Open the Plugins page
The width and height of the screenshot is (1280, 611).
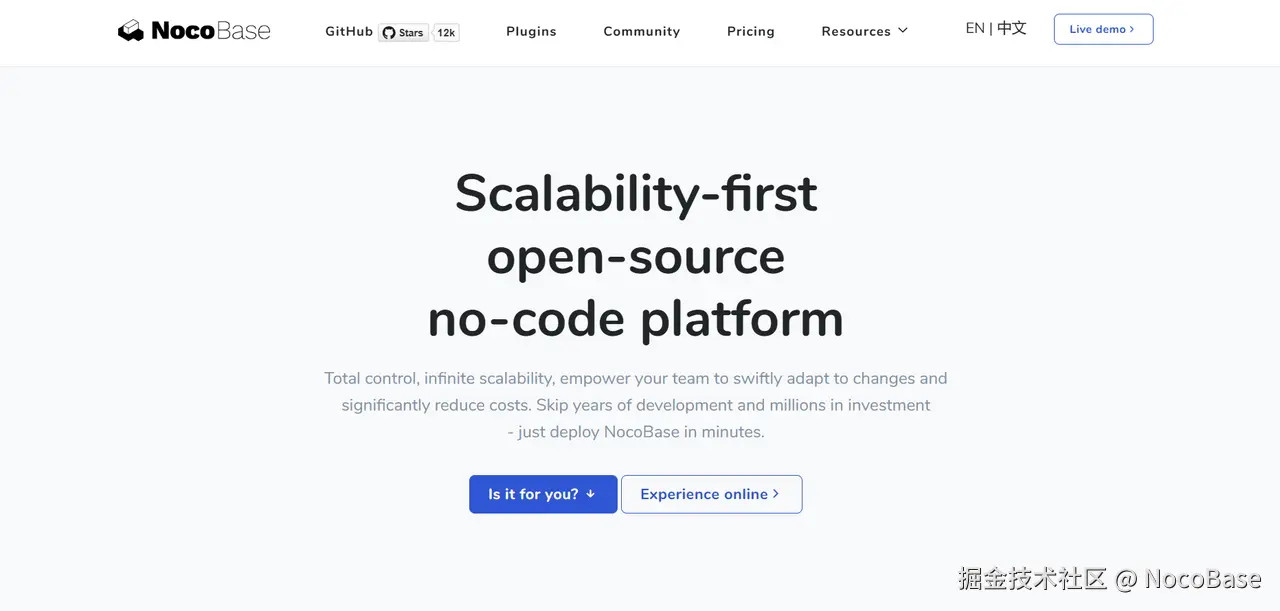pyautogui.click(x=531, y=31)
